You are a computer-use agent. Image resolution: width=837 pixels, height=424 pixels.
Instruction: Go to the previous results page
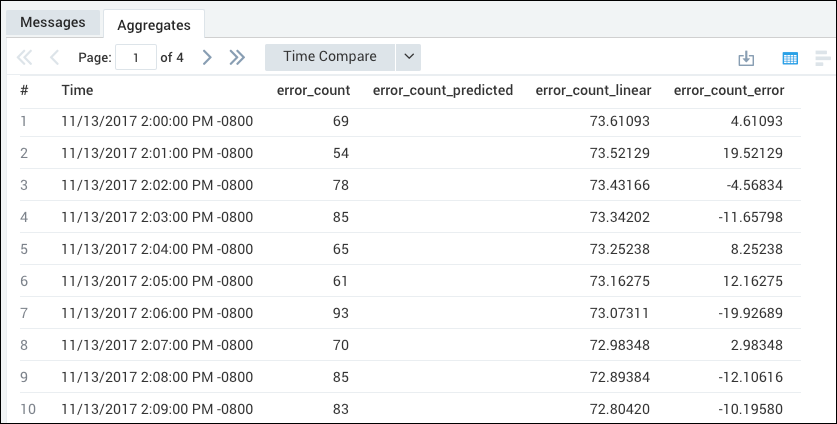coord(54,58)
